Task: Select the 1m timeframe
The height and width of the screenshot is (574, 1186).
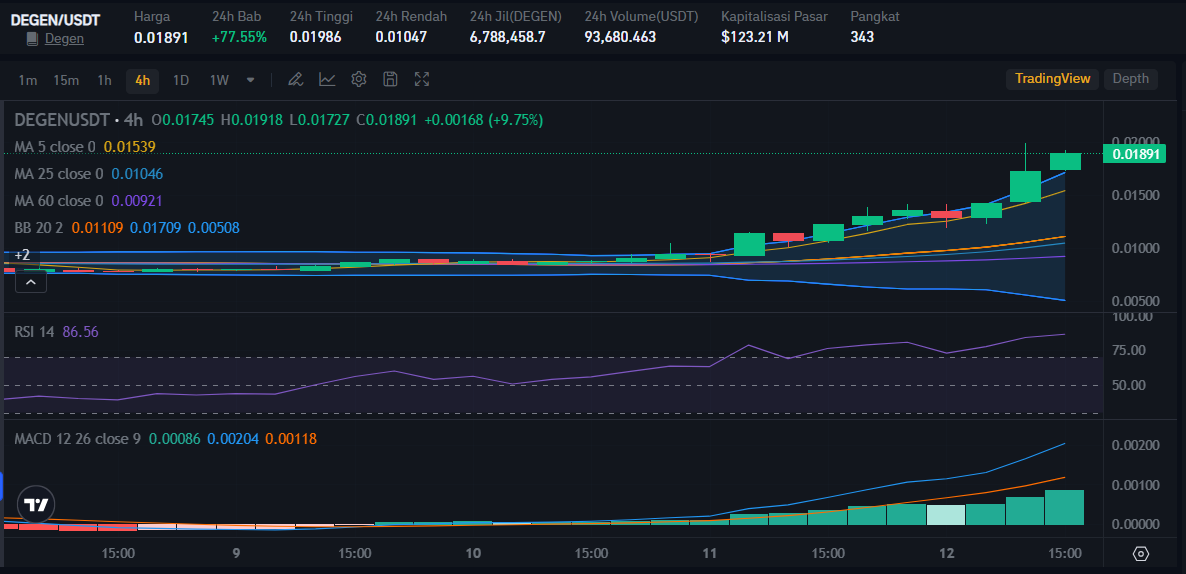Action: [28, 80]
